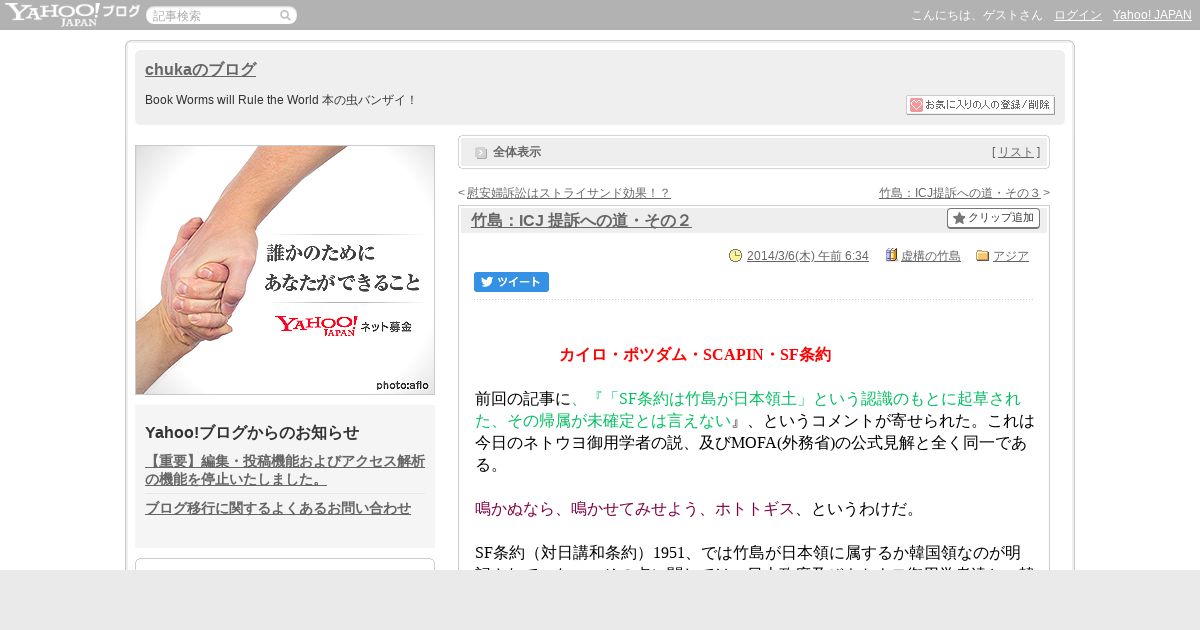Viewport: 1200px width, 630px height.
Task: Click the Yahoo! JAPAN blog logo
Action: [72, 14]
